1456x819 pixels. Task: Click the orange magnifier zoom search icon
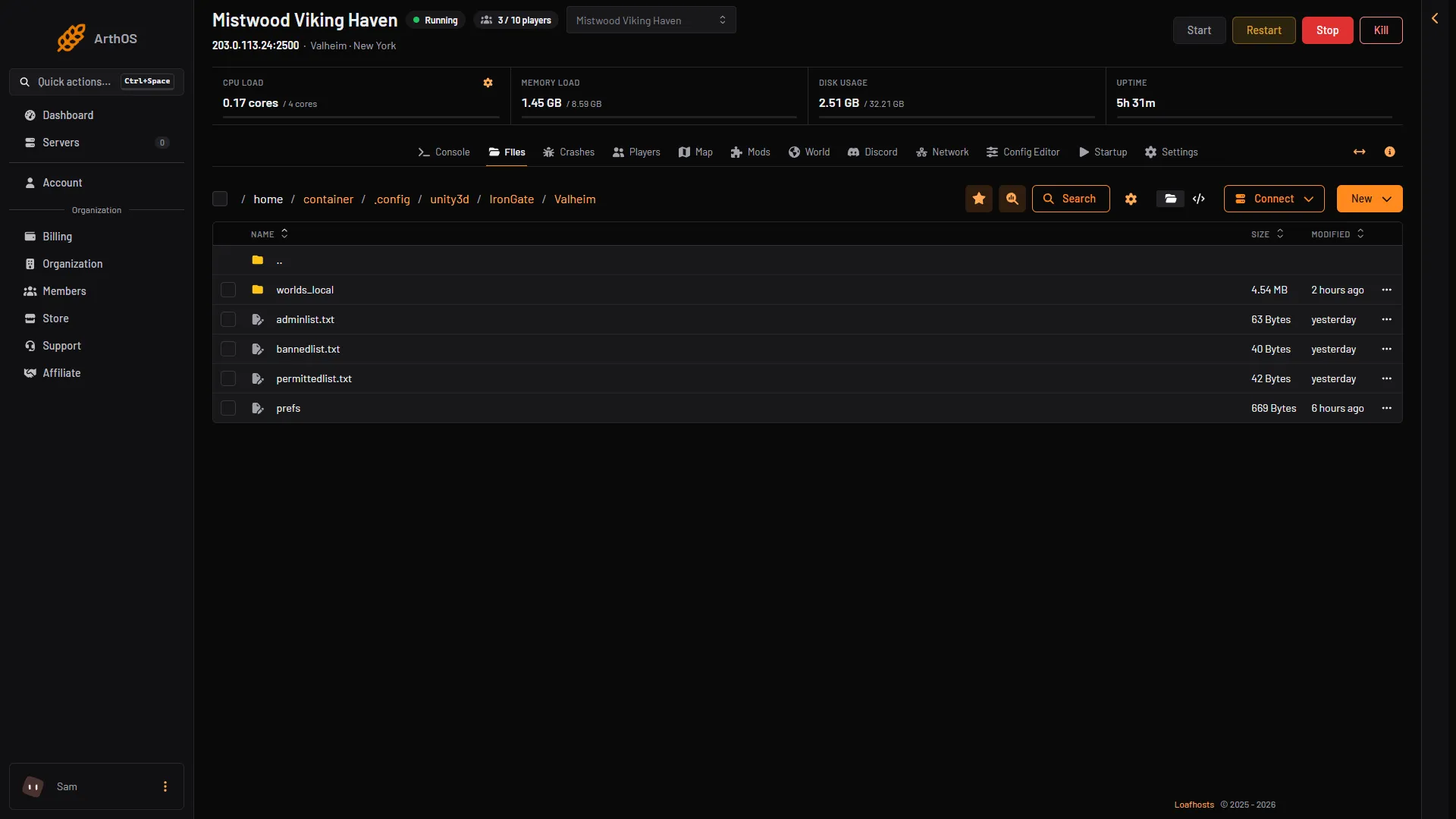[x=1012, y=199]
